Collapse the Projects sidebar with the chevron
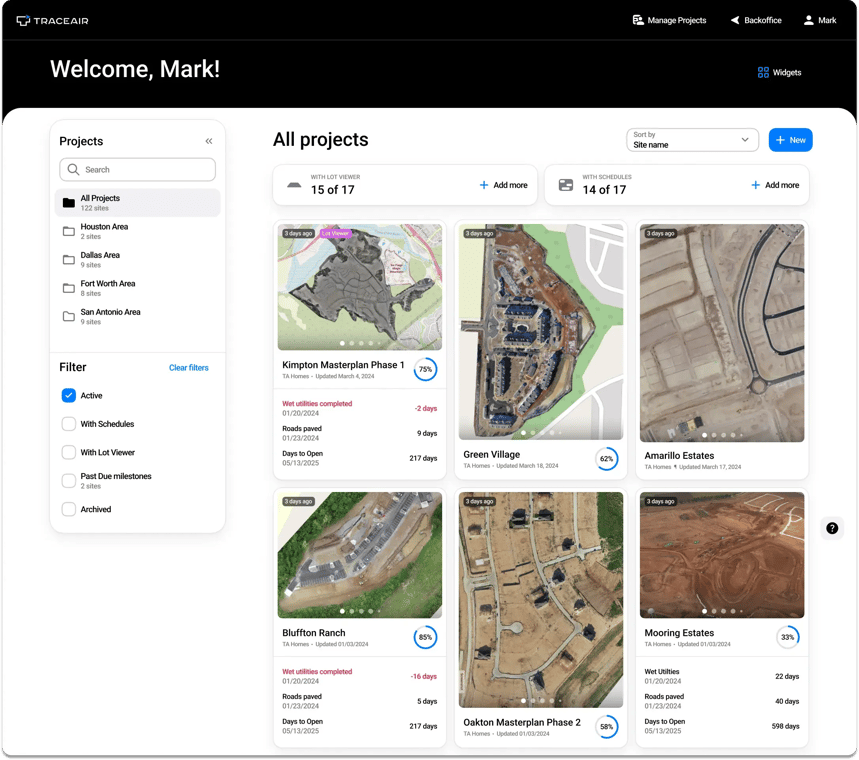The image size is (859, 760). coord(209,141)
